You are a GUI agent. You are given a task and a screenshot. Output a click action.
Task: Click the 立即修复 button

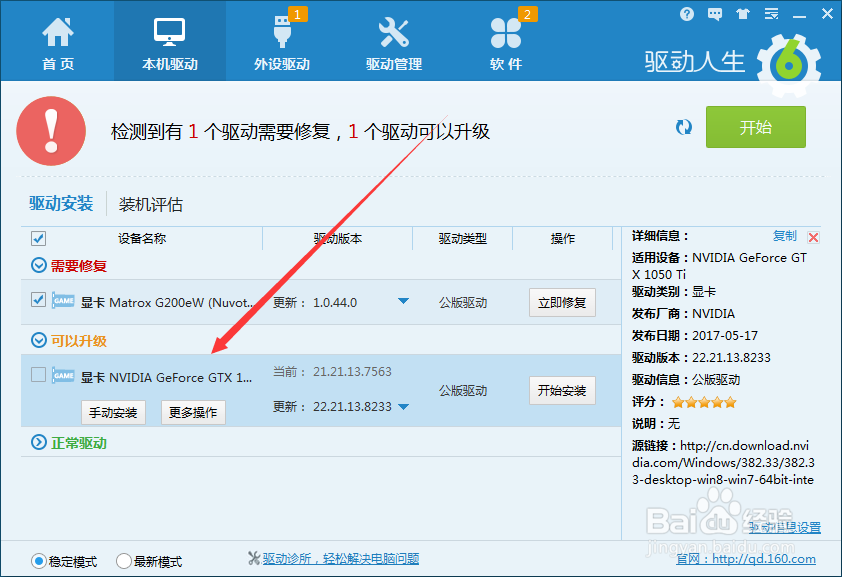point(562,303)
